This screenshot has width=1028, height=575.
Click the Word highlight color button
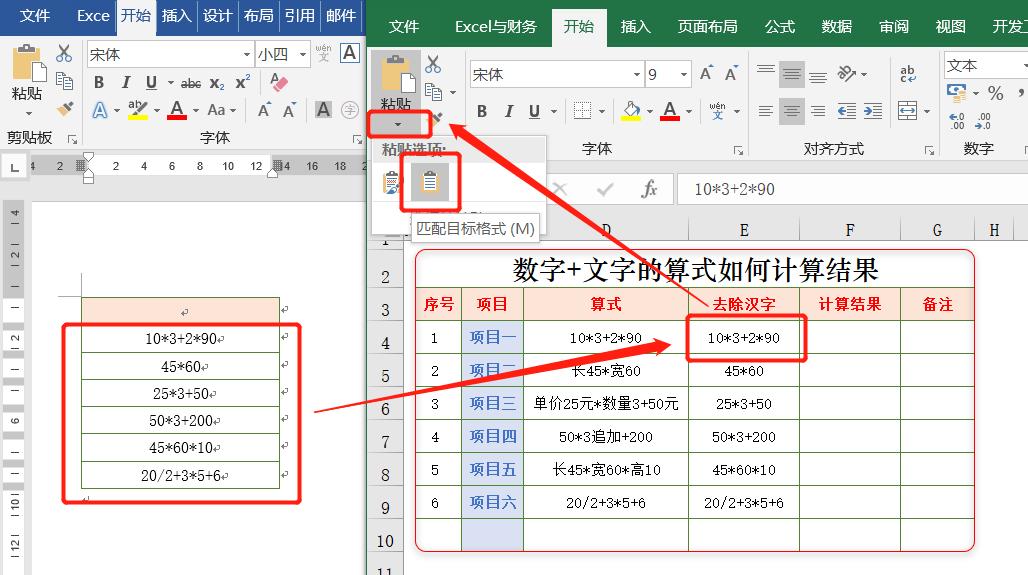click(x=138, y=110)
